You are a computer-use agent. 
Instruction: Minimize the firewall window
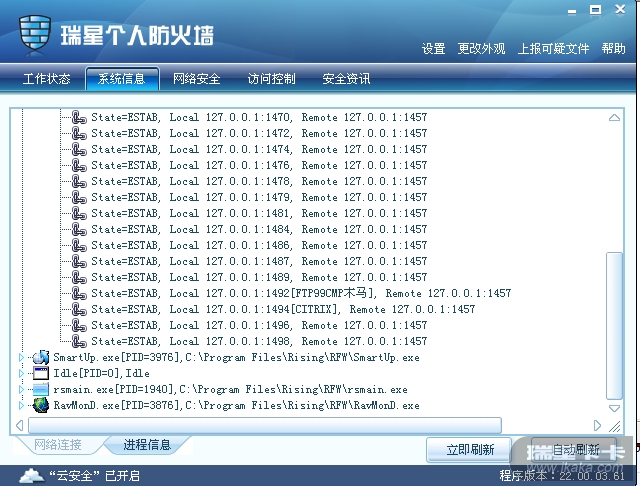coord(572,10)
